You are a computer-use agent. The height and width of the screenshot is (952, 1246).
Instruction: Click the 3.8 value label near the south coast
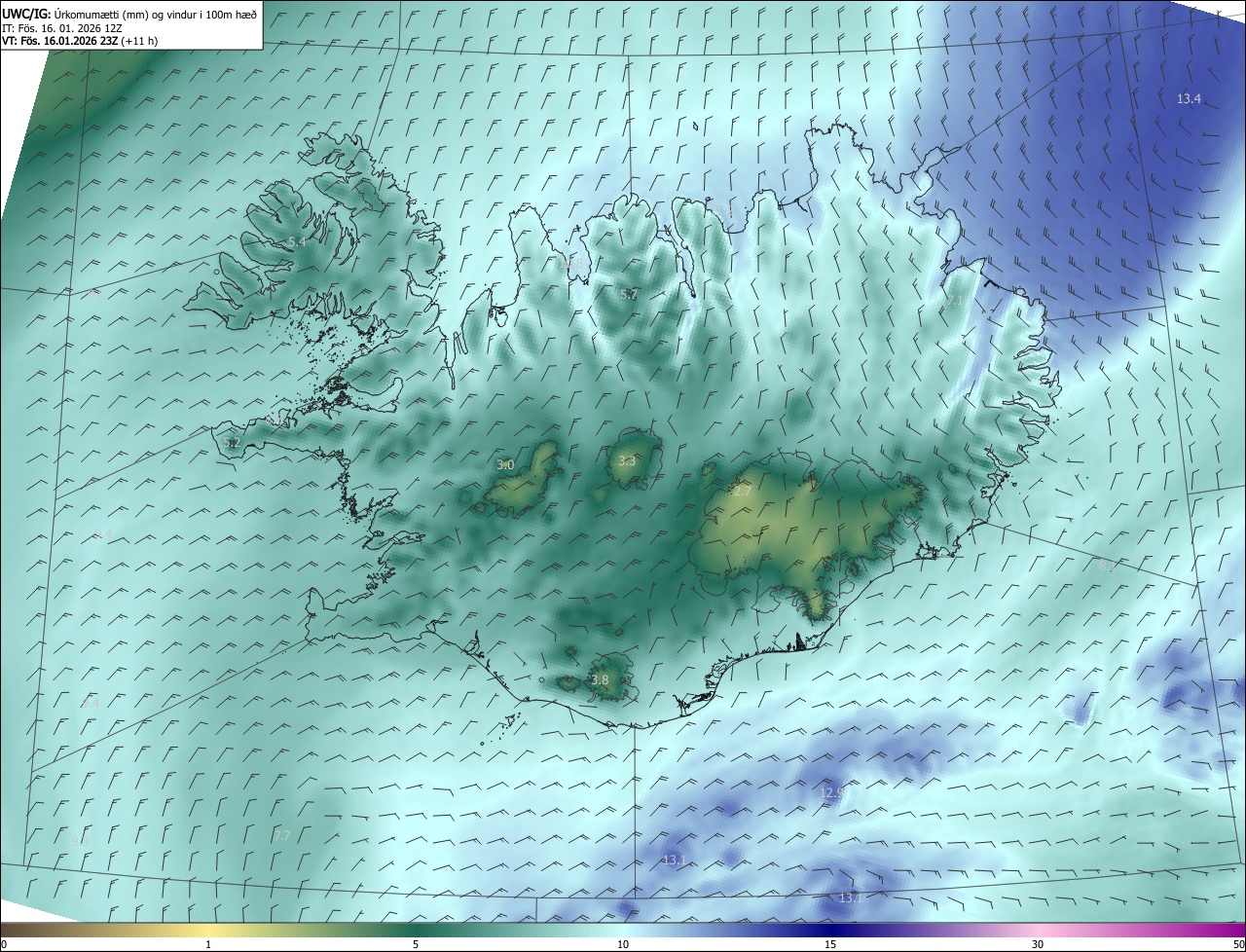[x=600, y=680]
